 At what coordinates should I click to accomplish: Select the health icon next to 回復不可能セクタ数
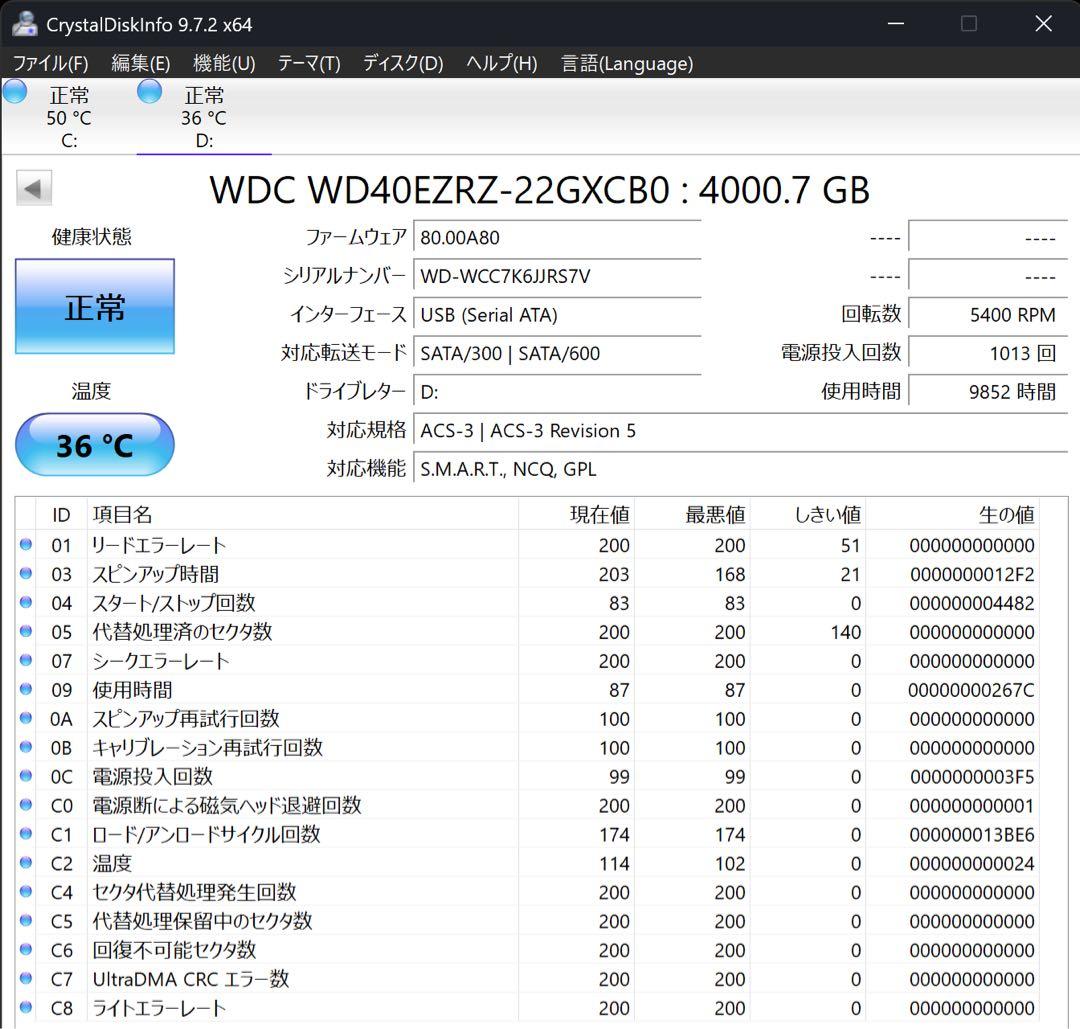[26, 950]
